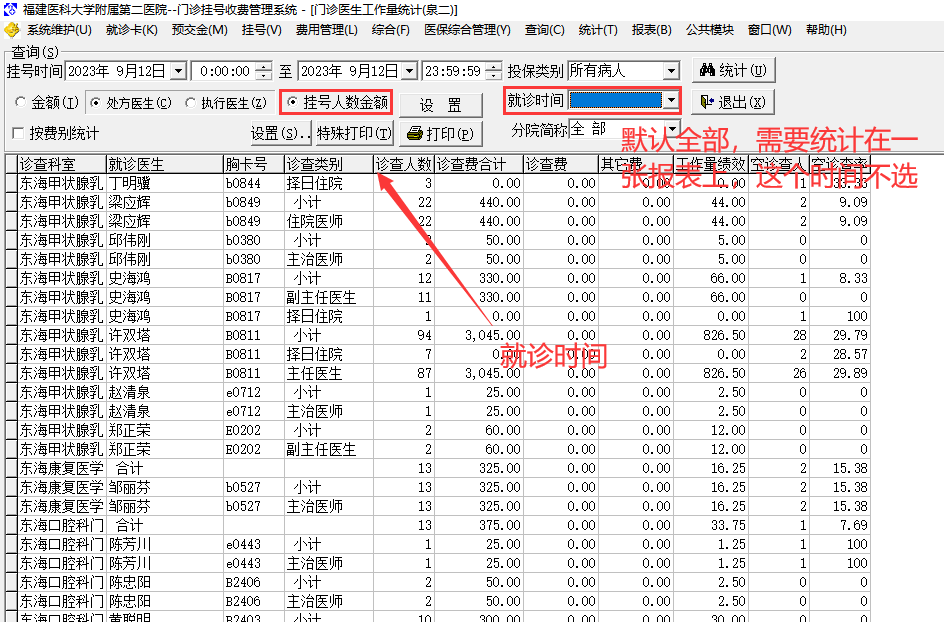
Task: Click the hand icon beside 系统维护 menu
Action: point(12,30)
